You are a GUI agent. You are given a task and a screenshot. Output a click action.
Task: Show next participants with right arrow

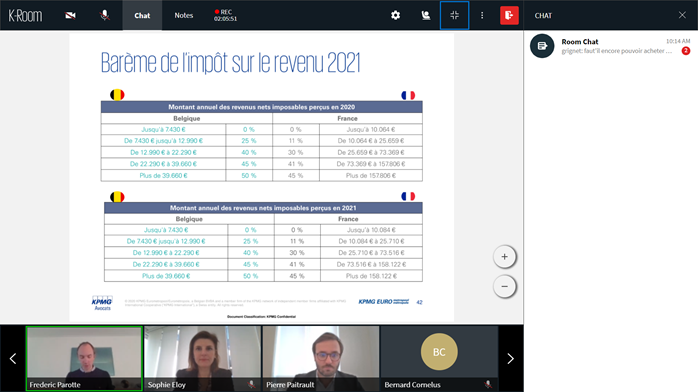pos(511,359)
